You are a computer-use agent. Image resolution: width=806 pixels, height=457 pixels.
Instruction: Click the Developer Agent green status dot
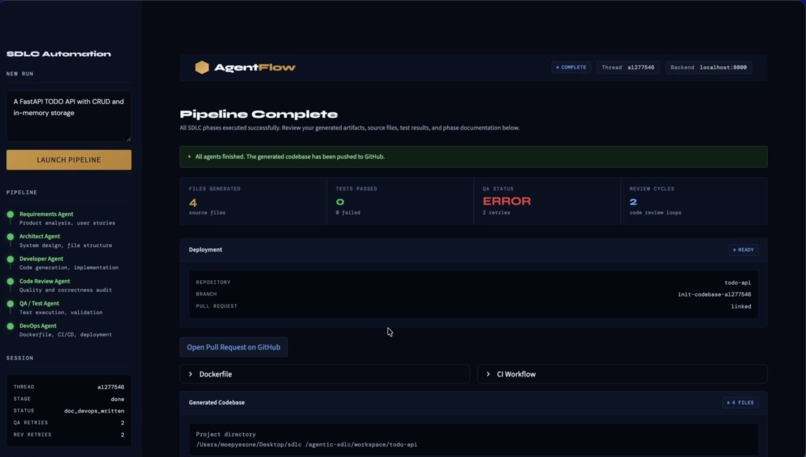point(10,259)
